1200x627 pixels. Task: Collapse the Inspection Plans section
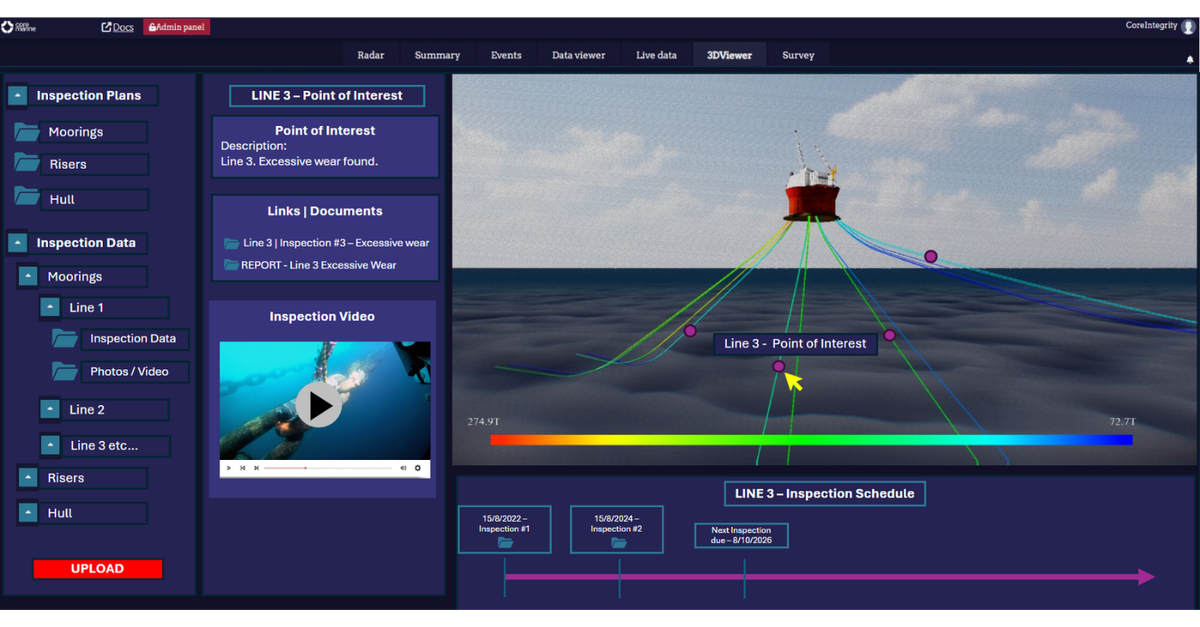tap(17, 94)
